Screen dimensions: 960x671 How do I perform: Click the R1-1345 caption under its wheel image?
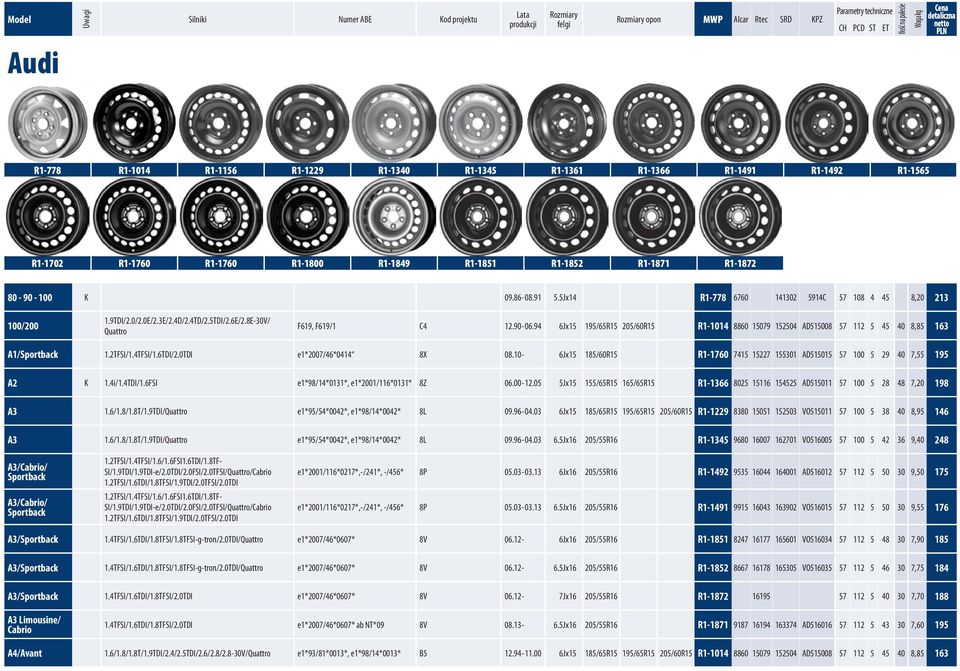(x=481, y=170)
